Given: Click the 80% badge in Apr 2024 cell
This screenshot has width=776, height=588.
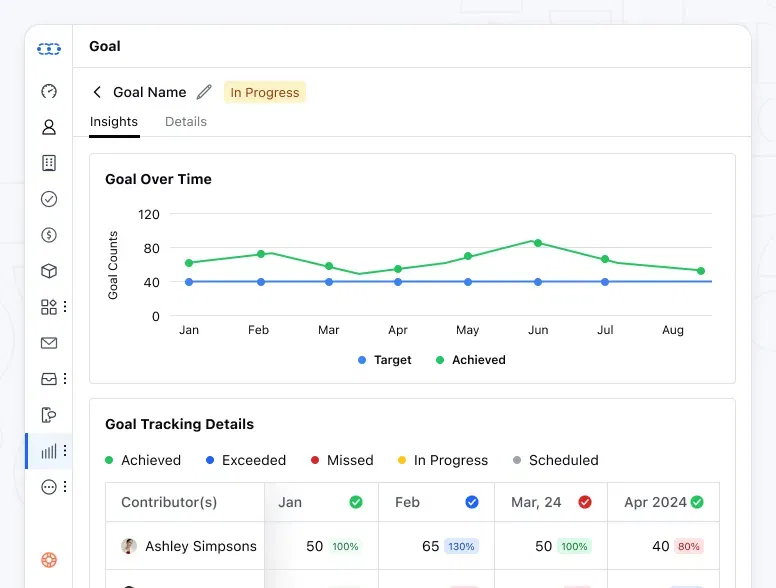Looking at the screenshot, I should (x=688, y=546).
